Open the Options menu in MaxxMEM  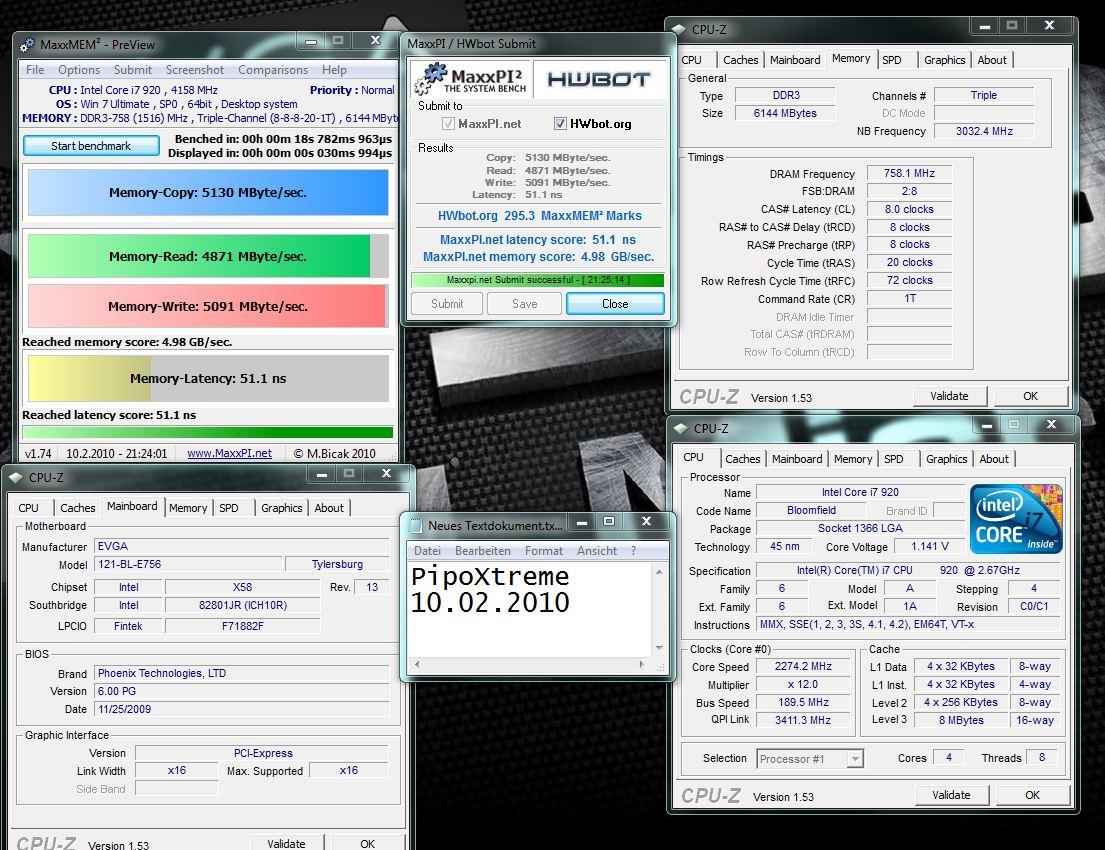click(78, 70)
